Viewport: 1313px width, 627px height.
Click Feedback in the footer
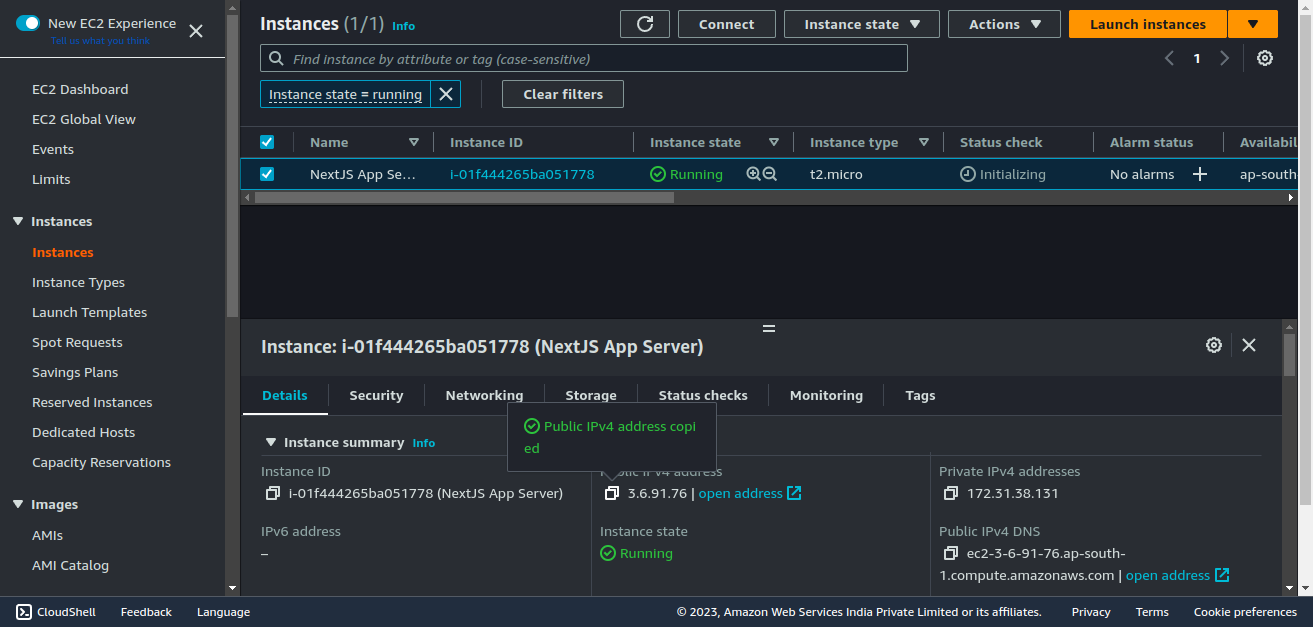tap(146, 612)
